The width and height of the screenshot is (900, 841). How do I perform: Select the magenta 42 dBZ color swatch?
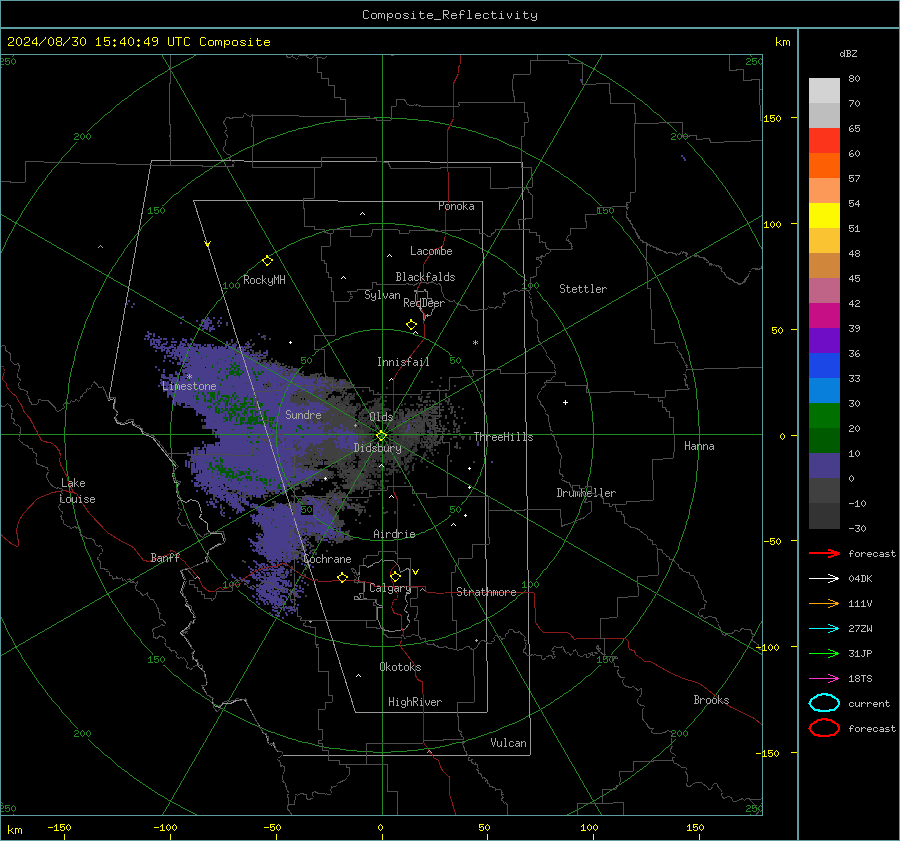(824, 315)
